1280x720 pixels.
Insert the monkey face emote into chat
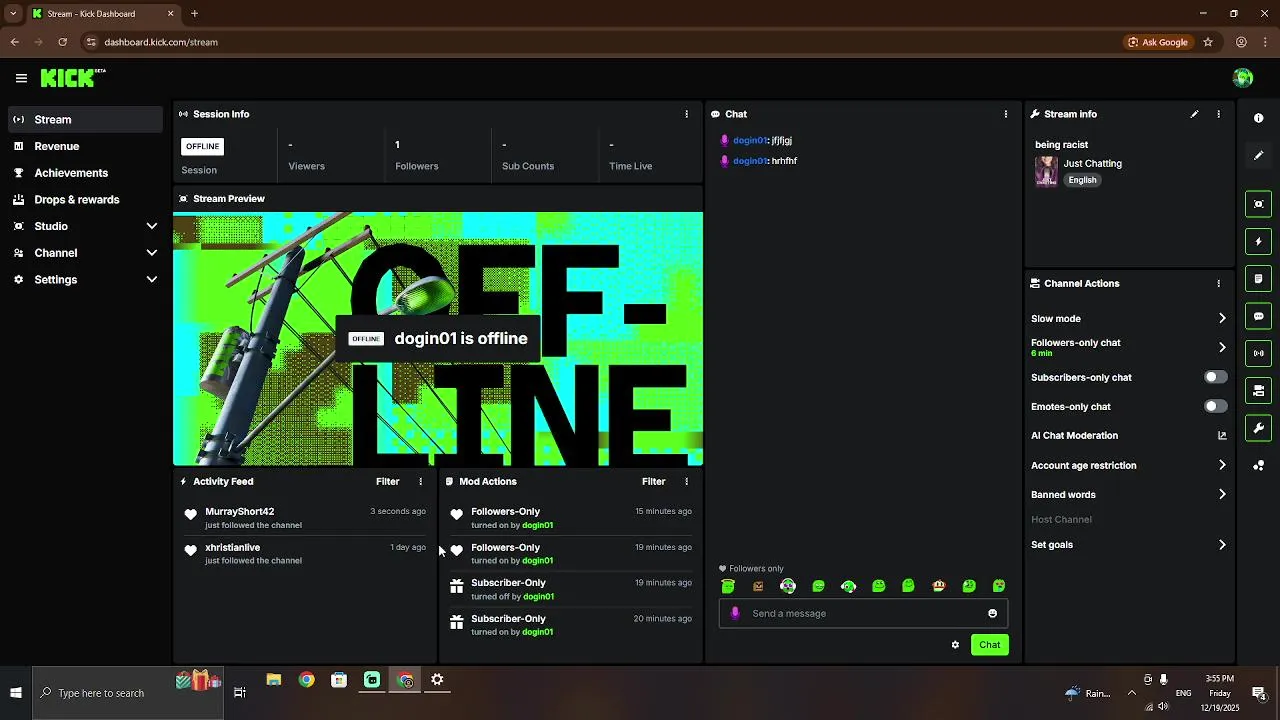click(938, 586)
